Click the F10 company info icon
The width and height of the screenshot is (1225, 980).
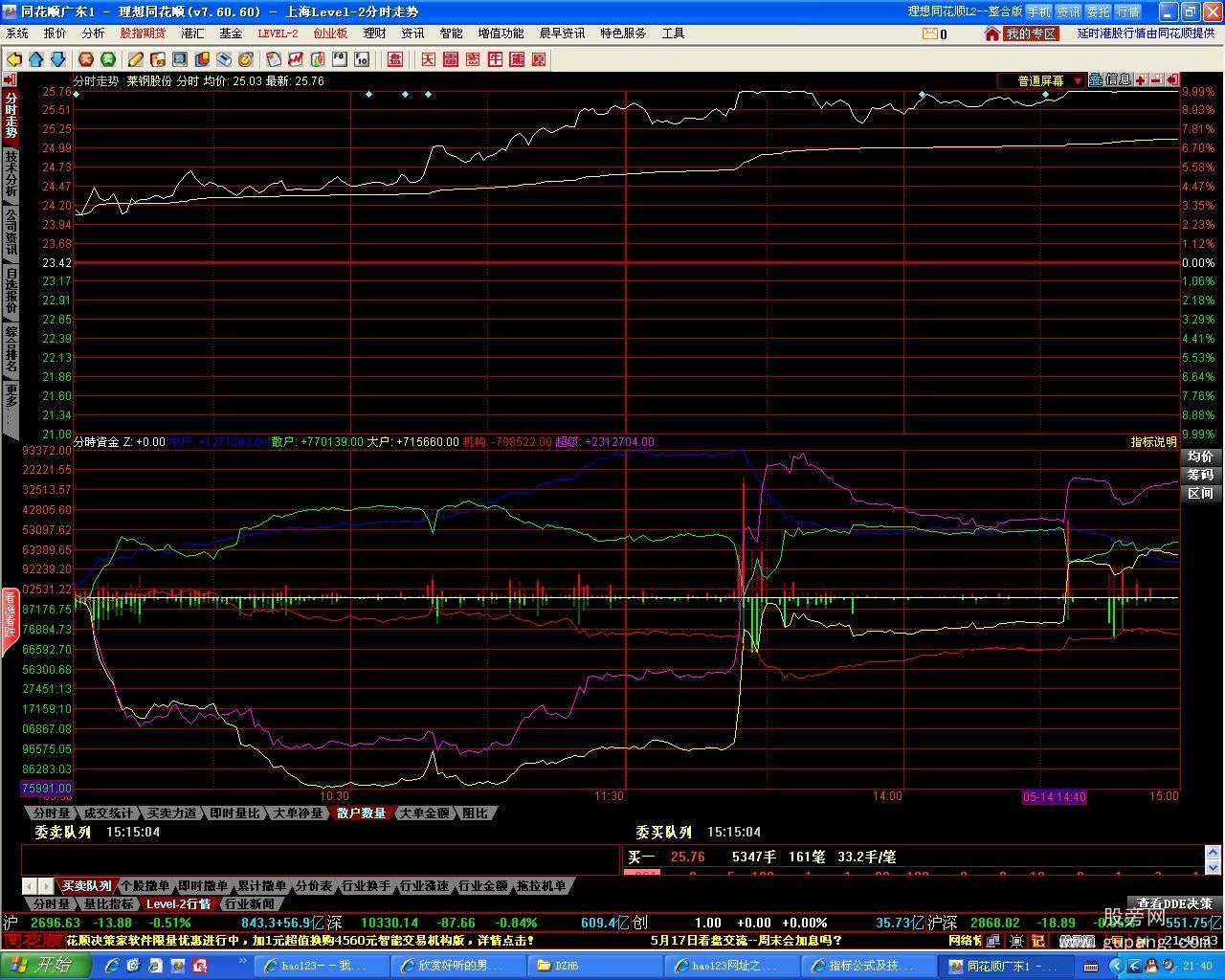pyautogui.click(x=362, y=59)
